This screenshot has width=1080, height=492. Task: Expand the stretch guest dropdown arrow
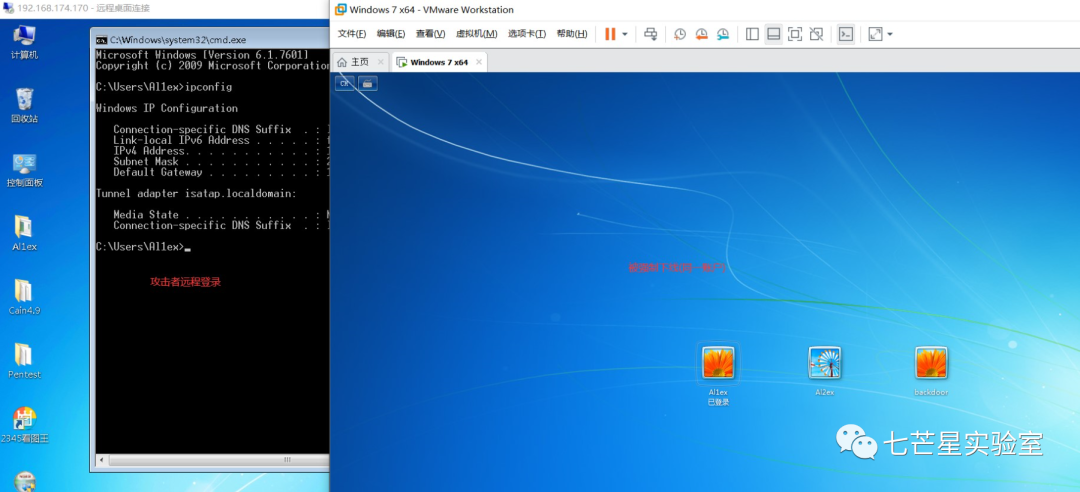tap(890, 34)
